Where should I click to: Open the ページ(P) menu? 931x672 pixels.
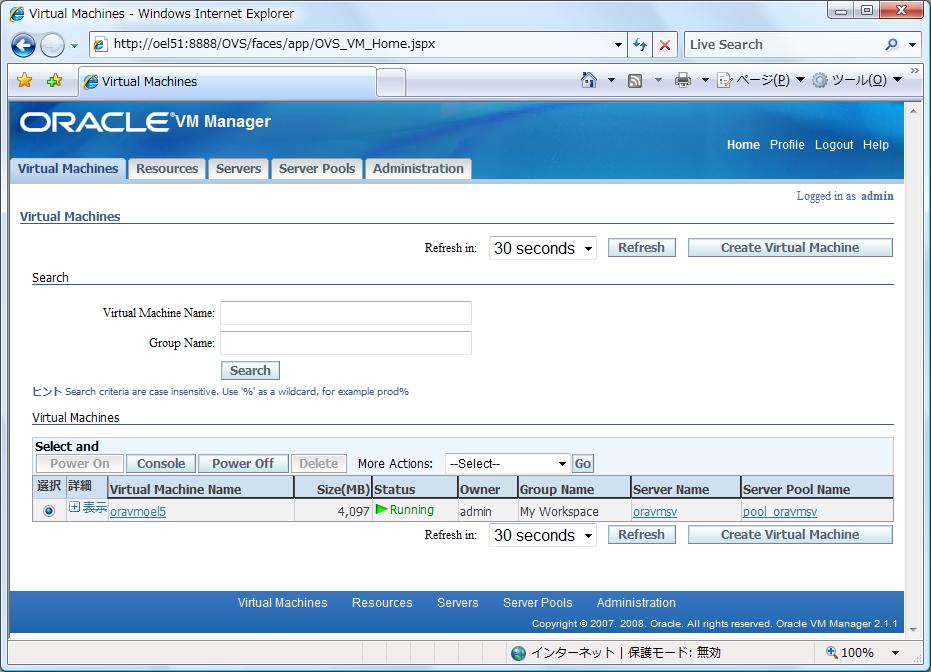point(761,80)
